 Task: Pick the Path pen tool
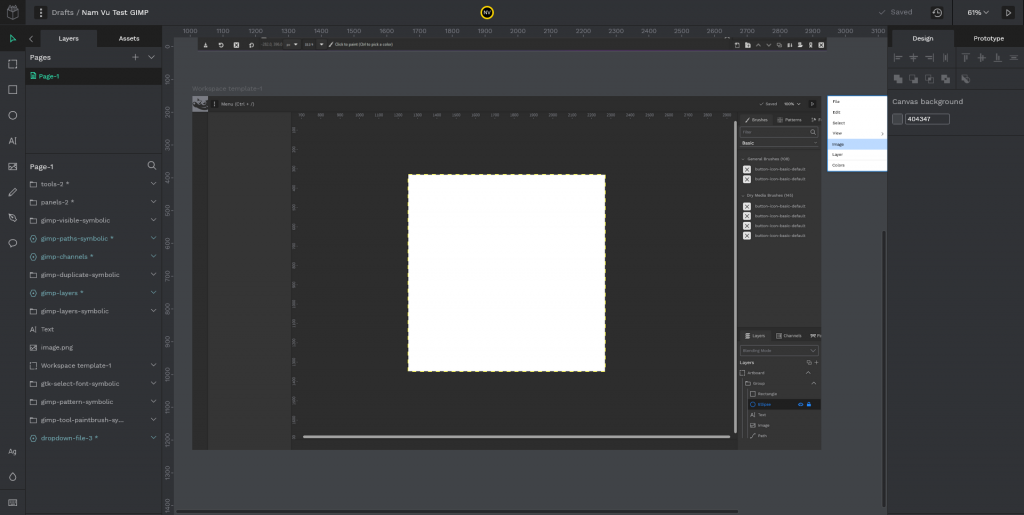point(12,217)
